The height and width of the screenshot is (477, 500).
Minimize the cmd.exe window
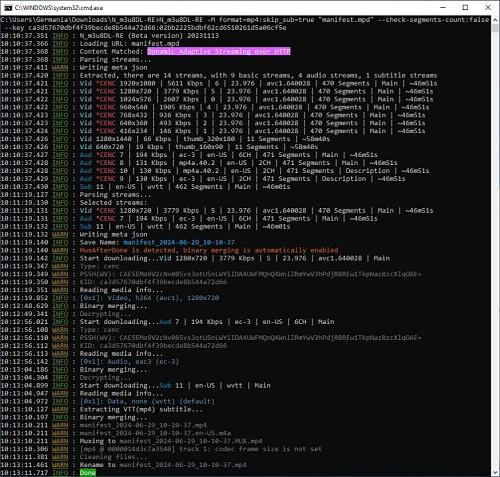point(443,7)
